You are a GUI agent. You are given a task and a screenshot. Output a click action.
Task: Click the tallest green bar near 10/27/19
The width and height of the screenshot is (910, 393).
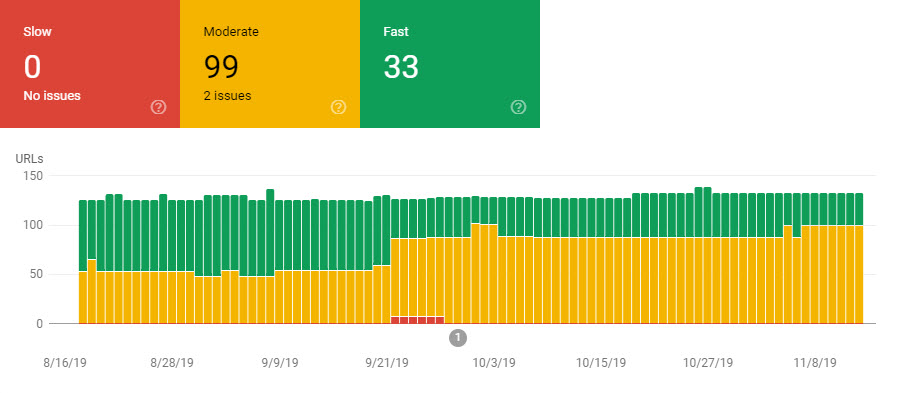click(698, 212)
